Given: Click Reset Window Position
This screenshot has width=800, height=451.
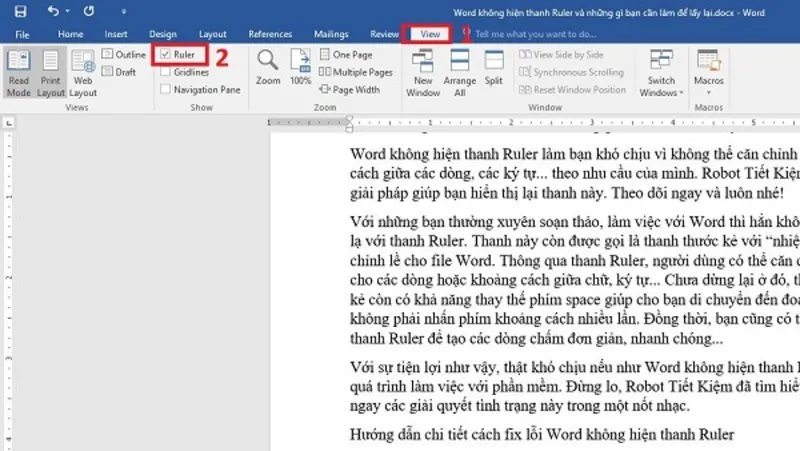Looking at the screenshot, I should (572, 89).
